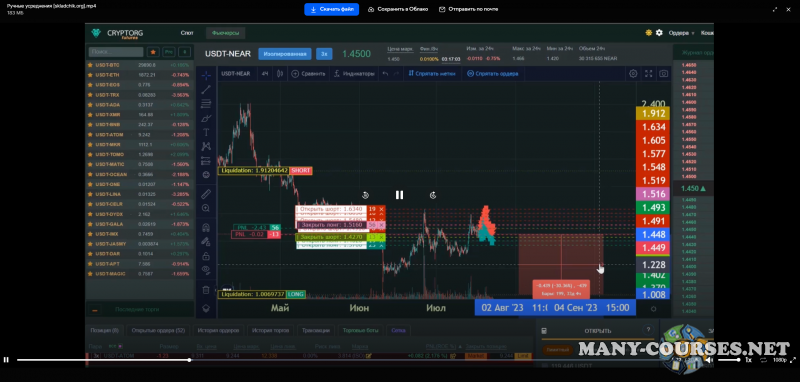This screenshot has width=800, height=382.
Task: Open platform settings gear in header
Action: [x=659, y=33]
